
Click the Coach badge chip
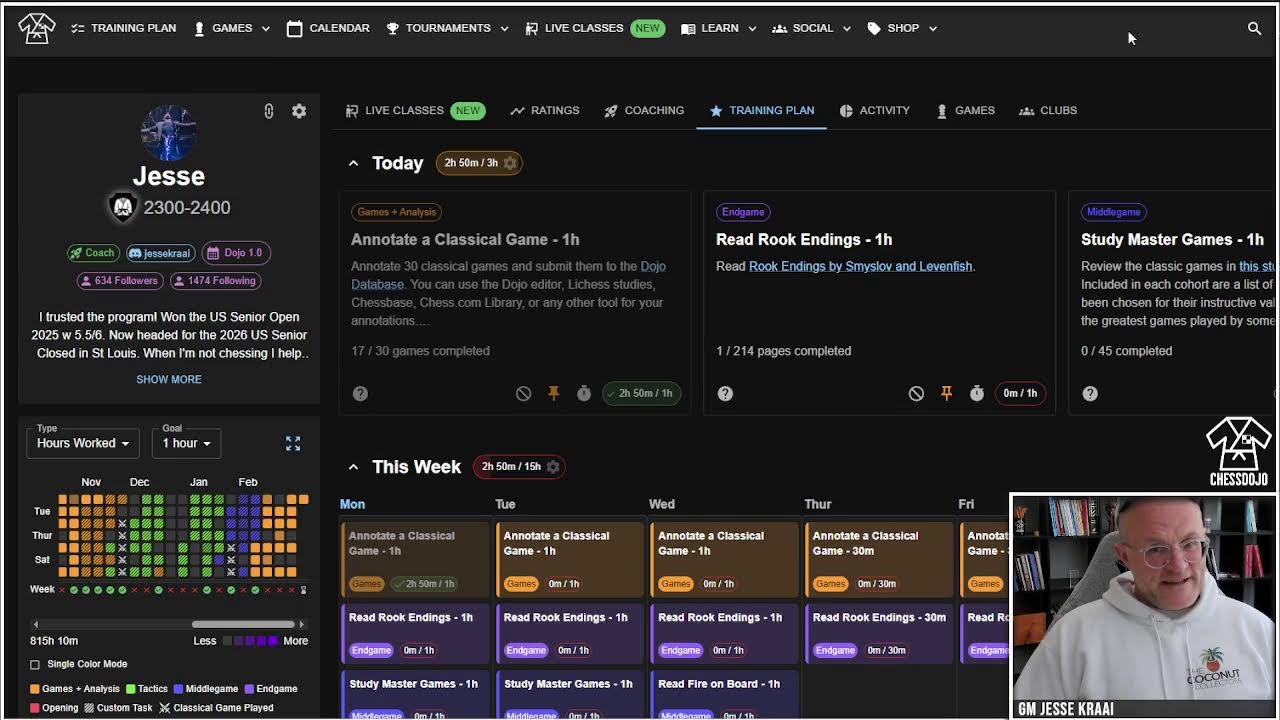[x=92, y=253]
